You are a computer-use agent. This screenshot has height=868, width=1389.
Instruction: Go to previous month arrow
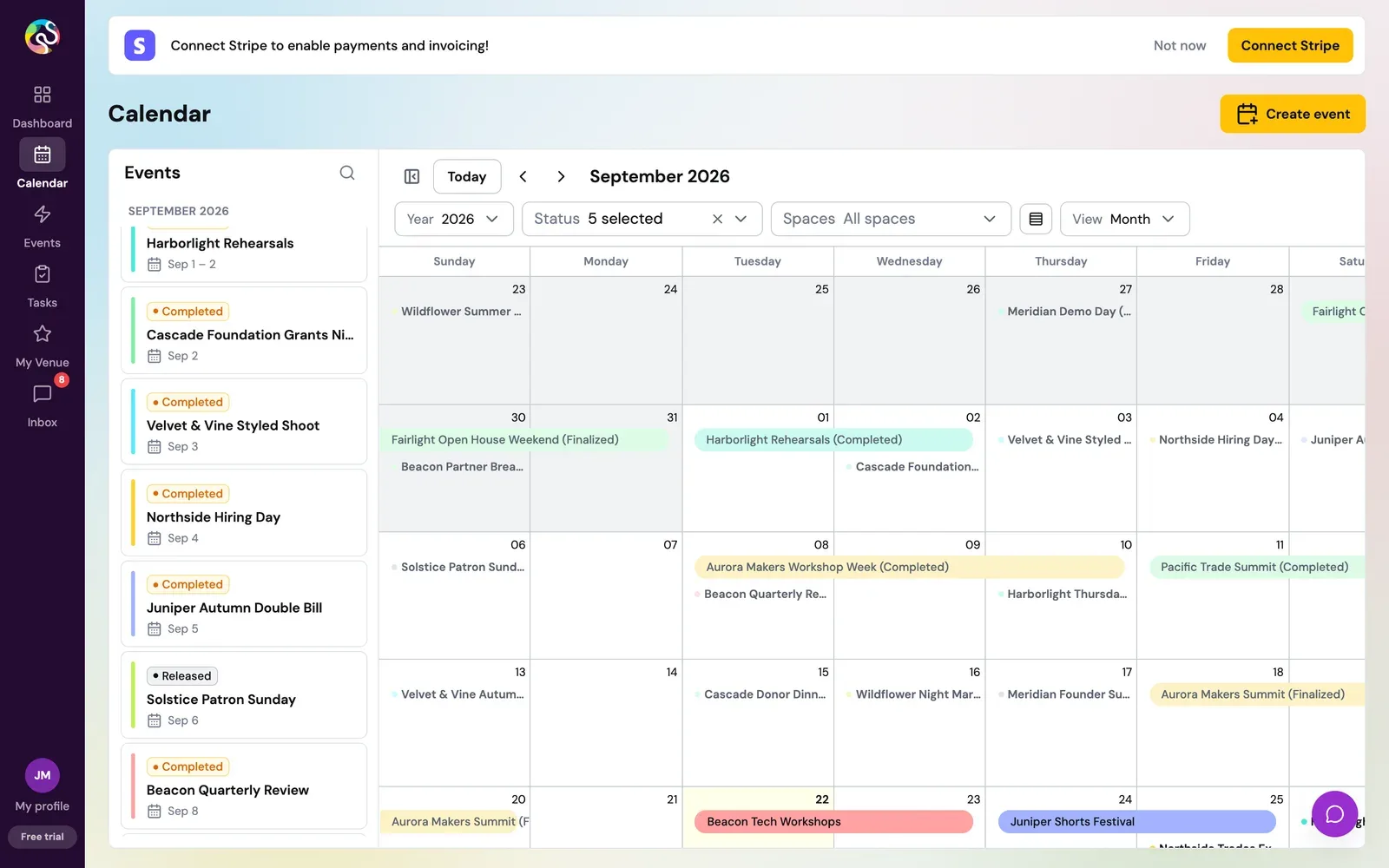tap(523, 176)
